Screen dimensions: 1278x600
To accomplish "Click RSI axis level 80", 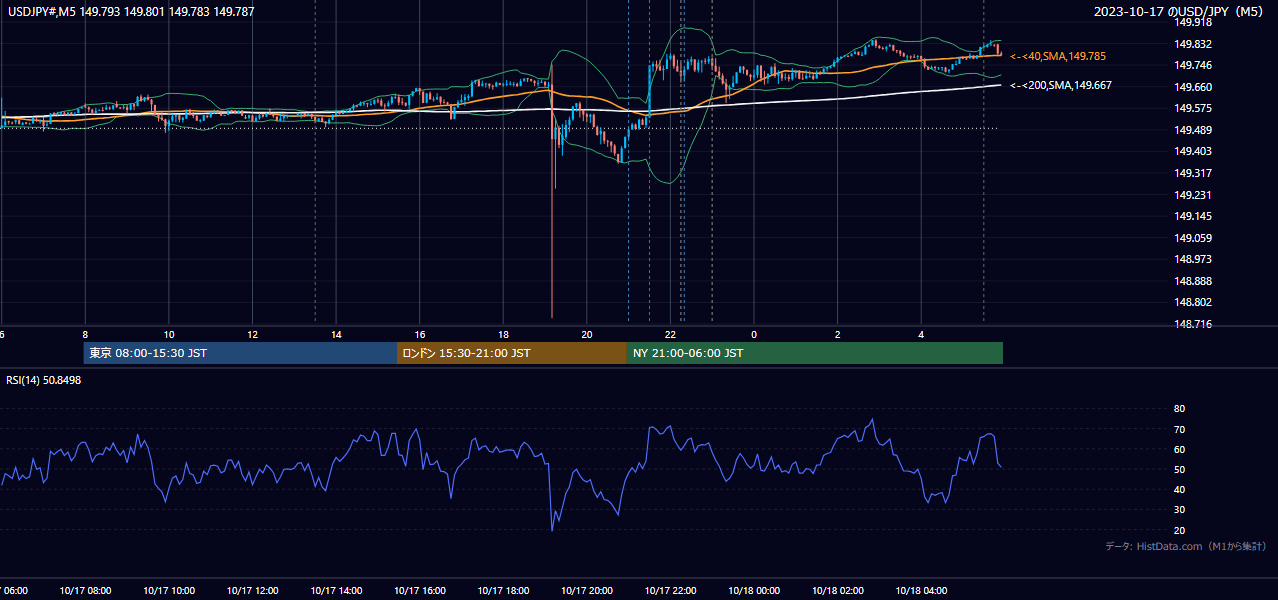I will [x=1179, y=409].
